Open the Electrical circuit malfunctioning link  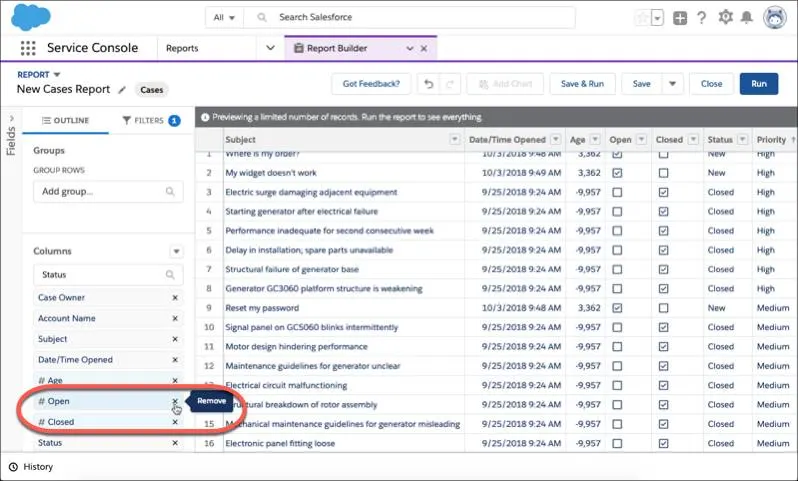click(286, 385)
